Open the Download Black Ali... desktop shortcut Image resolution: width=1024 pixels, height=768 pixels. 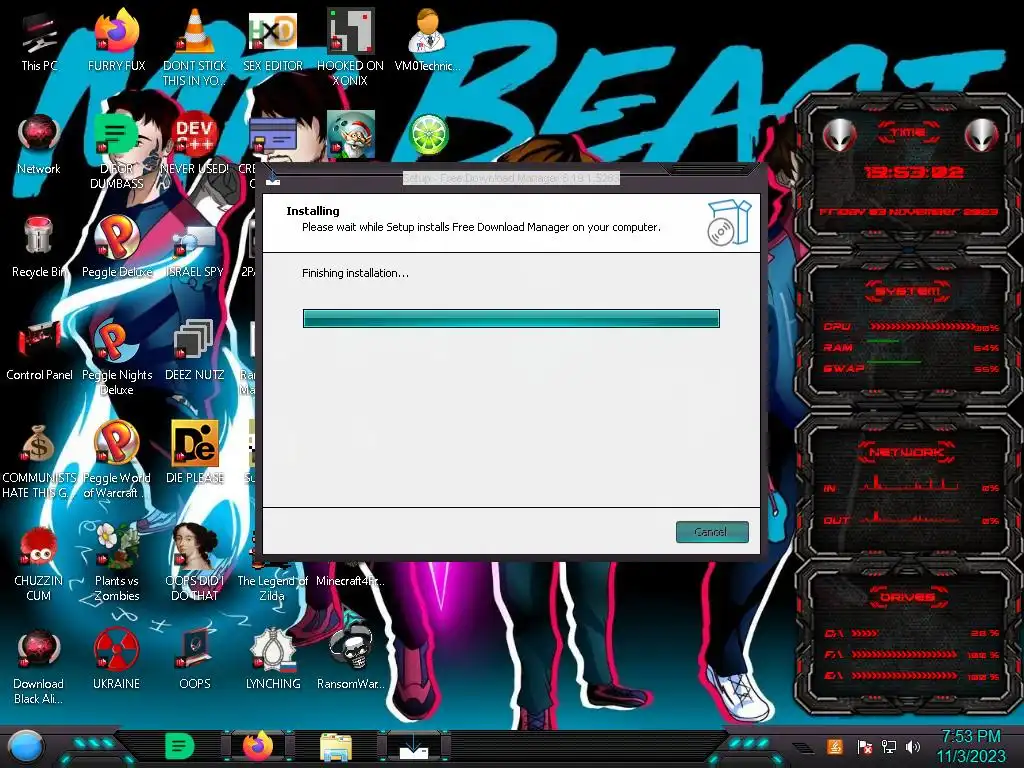pos(39,666)
